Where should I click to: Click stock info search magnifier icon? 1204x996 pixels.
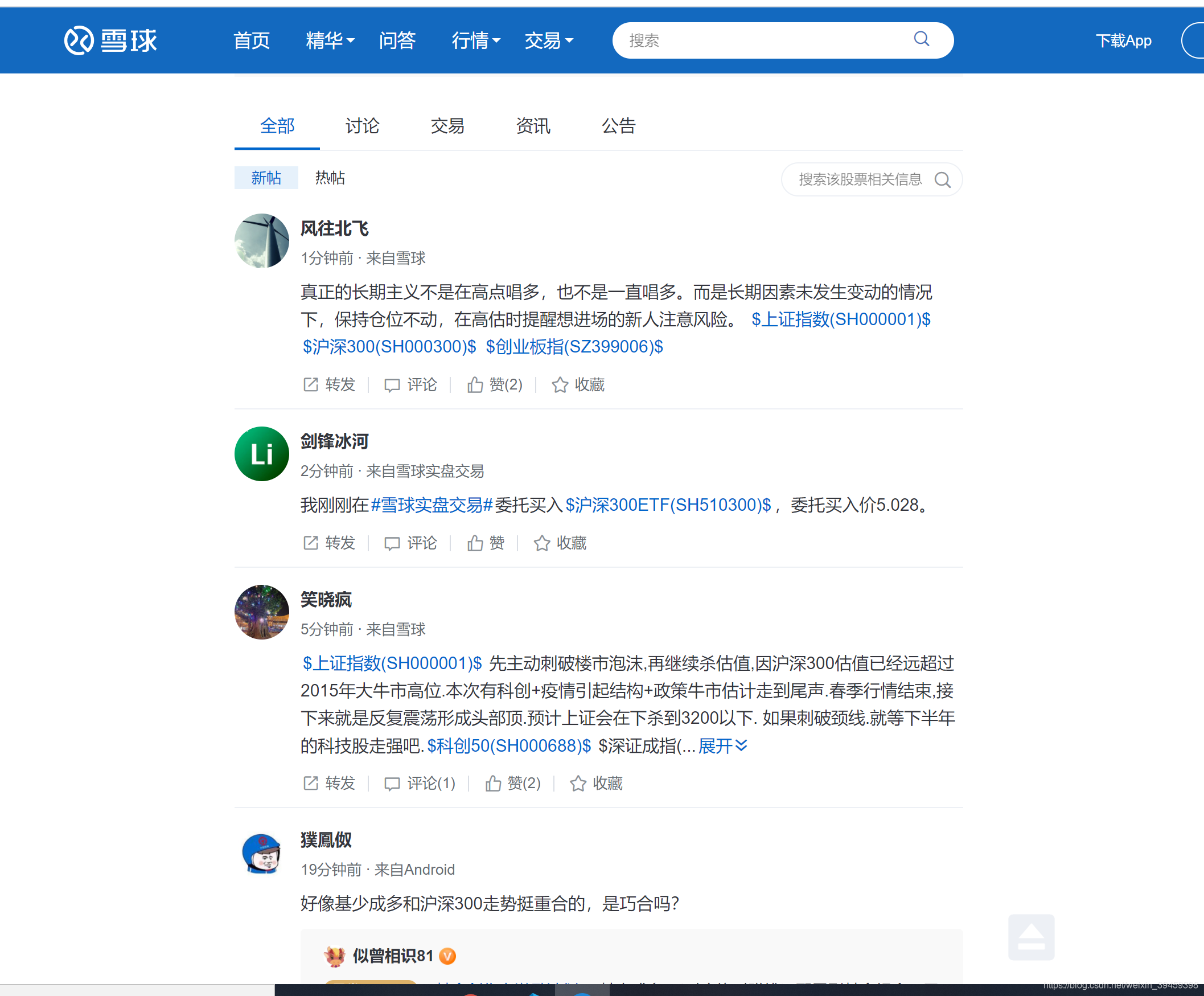942,180
